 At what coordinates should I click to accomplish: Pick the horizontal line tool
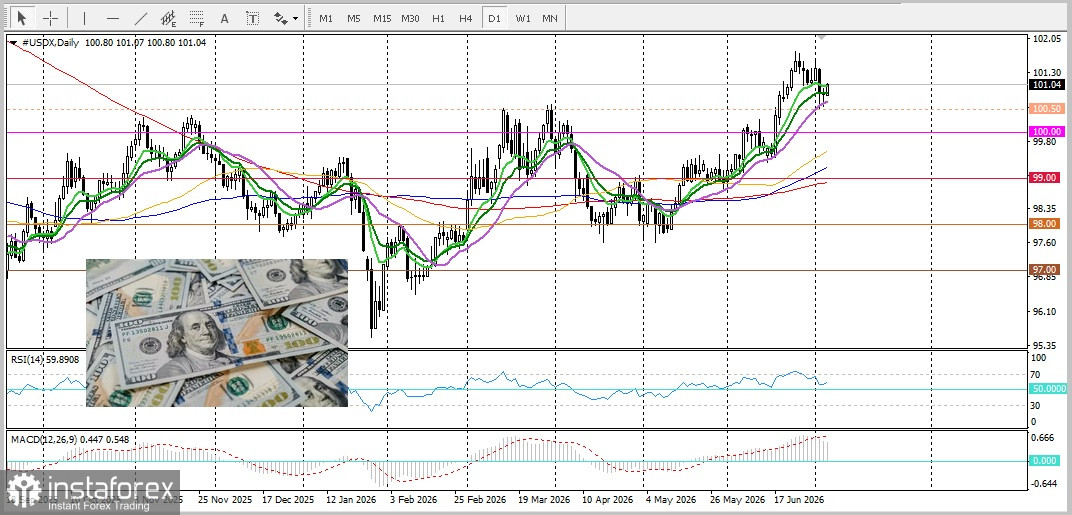113,18
